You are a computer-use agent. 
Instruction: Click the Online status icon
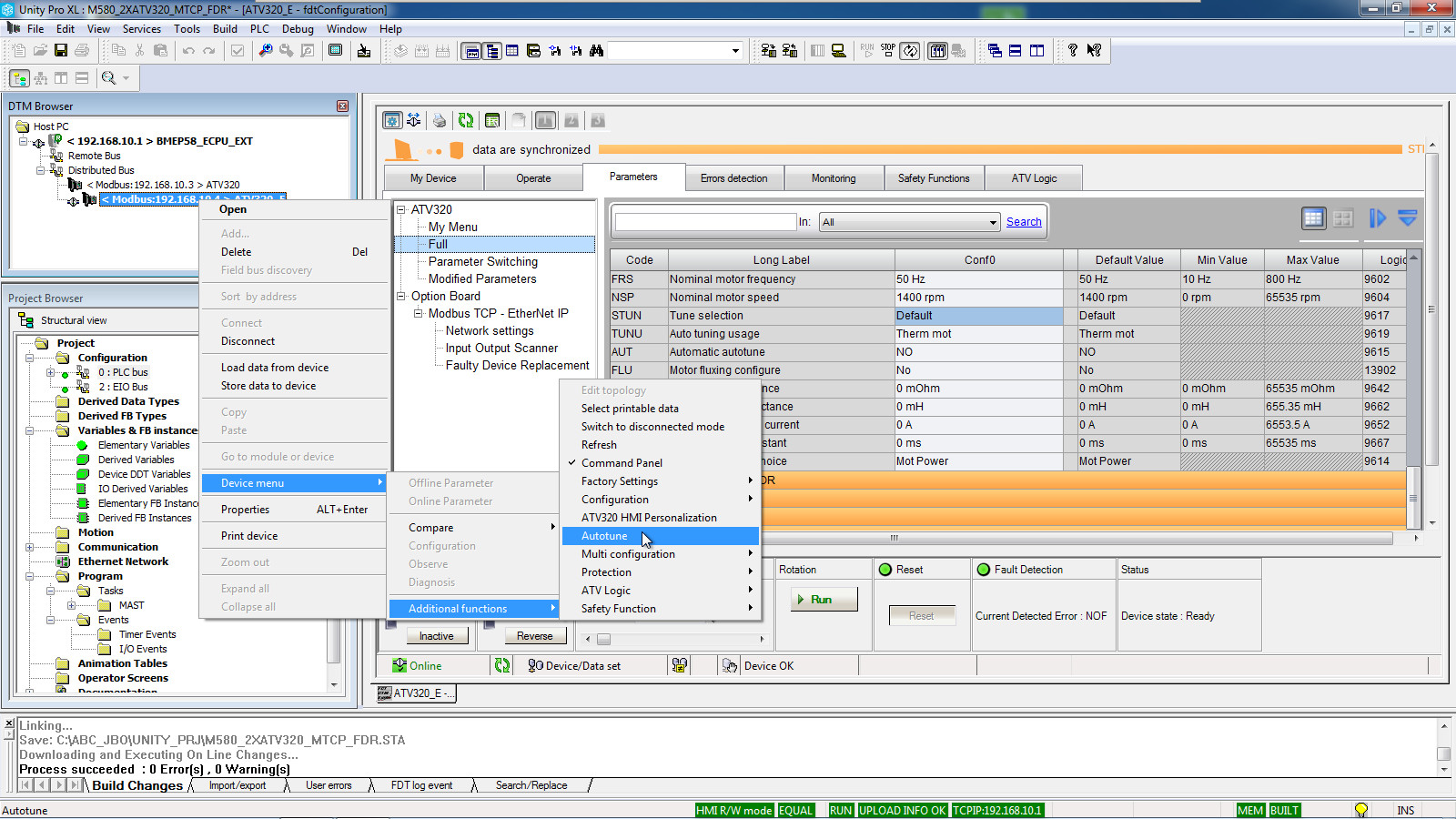coord(399,666)
